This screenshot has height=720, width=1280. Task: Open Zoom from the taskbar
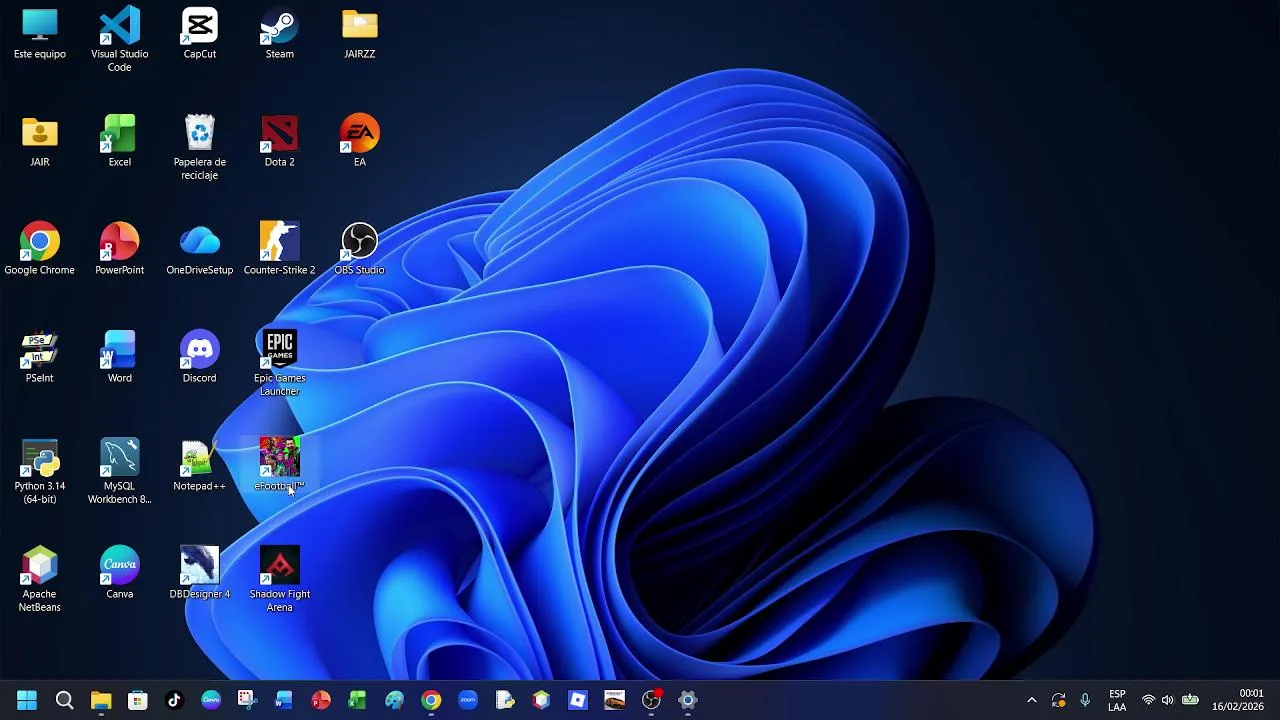468,700
